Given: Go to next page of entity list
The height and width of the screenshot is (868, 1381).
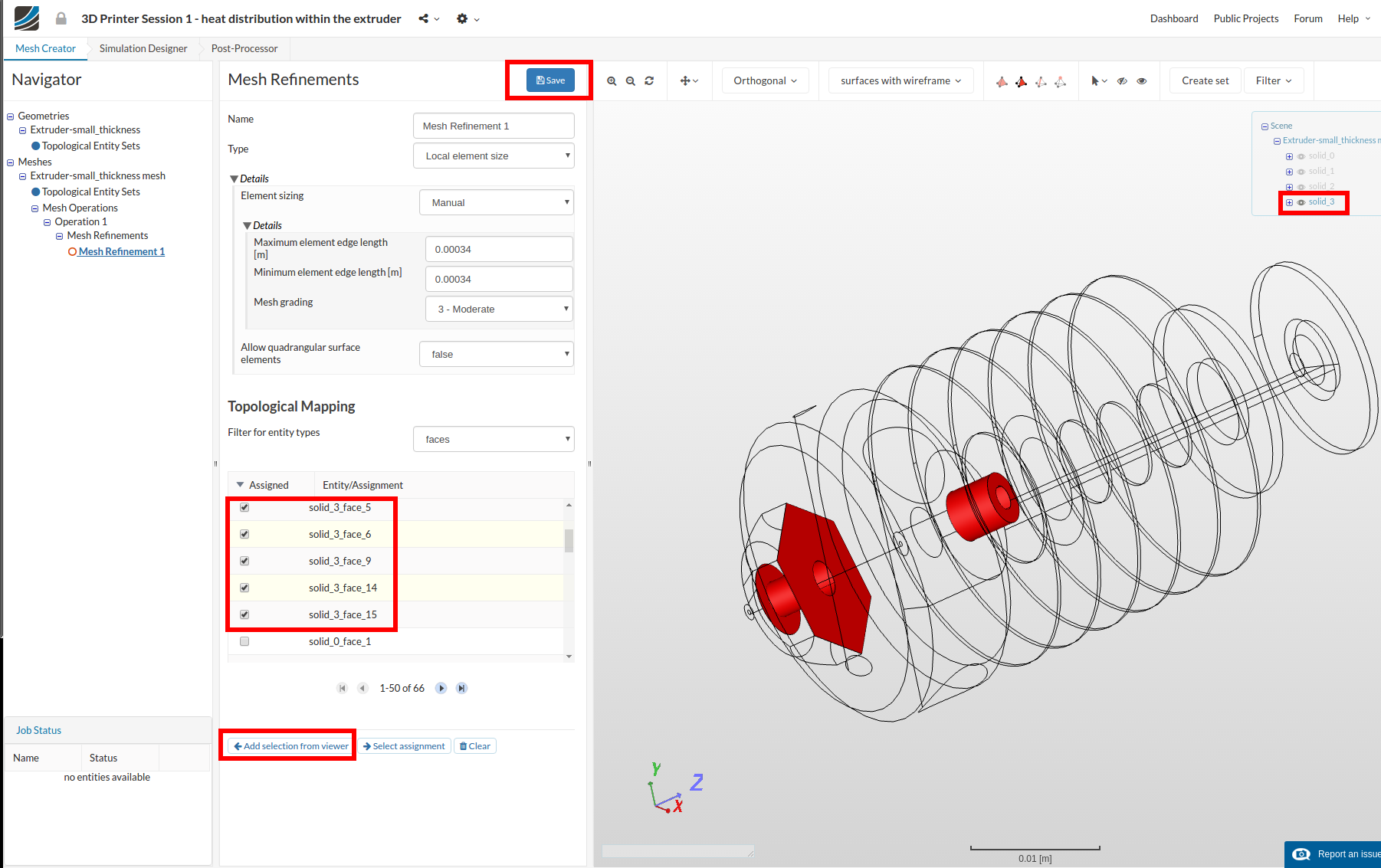Looking at the screenshot, I should [x=441, y=688].
